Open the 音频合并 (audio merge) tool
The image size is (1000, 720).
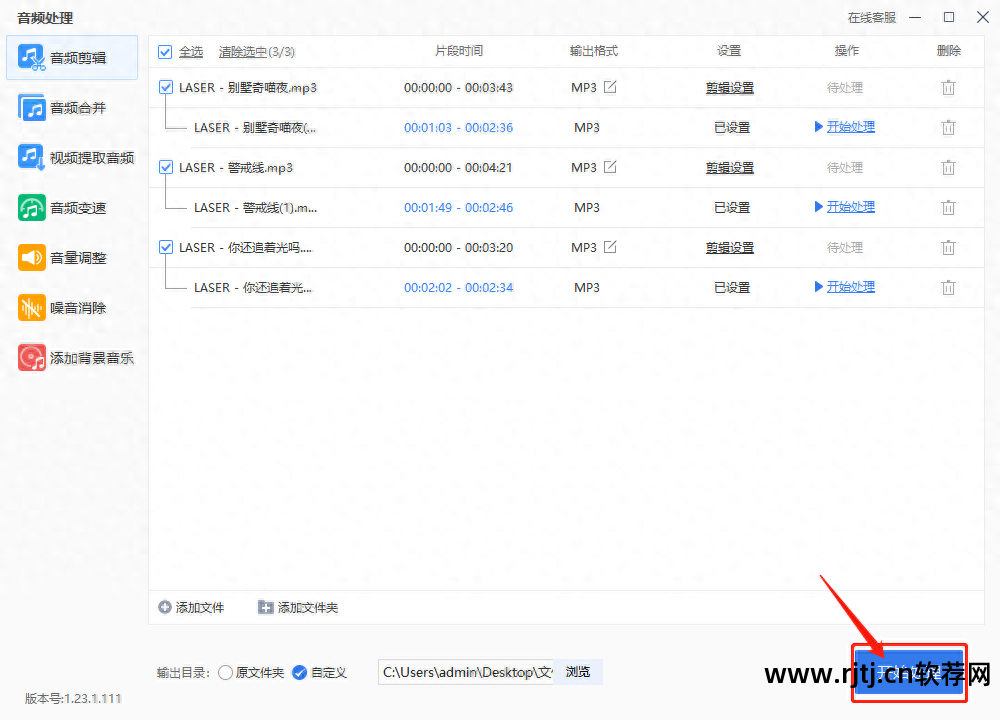(x=71, y=107)
